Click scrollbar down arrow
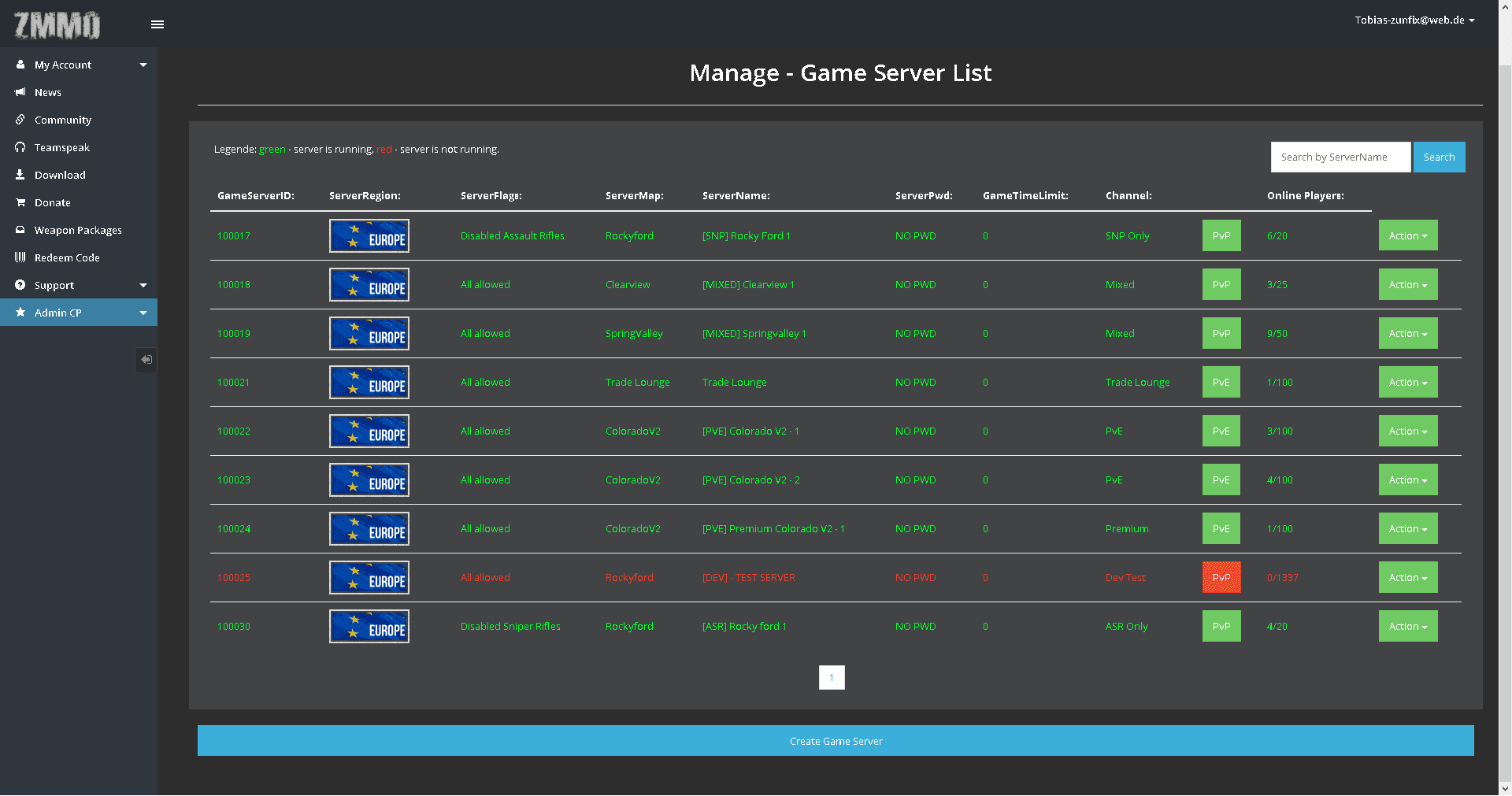The width and height of the screenshot is (1512, 796). click(1505, 788)
